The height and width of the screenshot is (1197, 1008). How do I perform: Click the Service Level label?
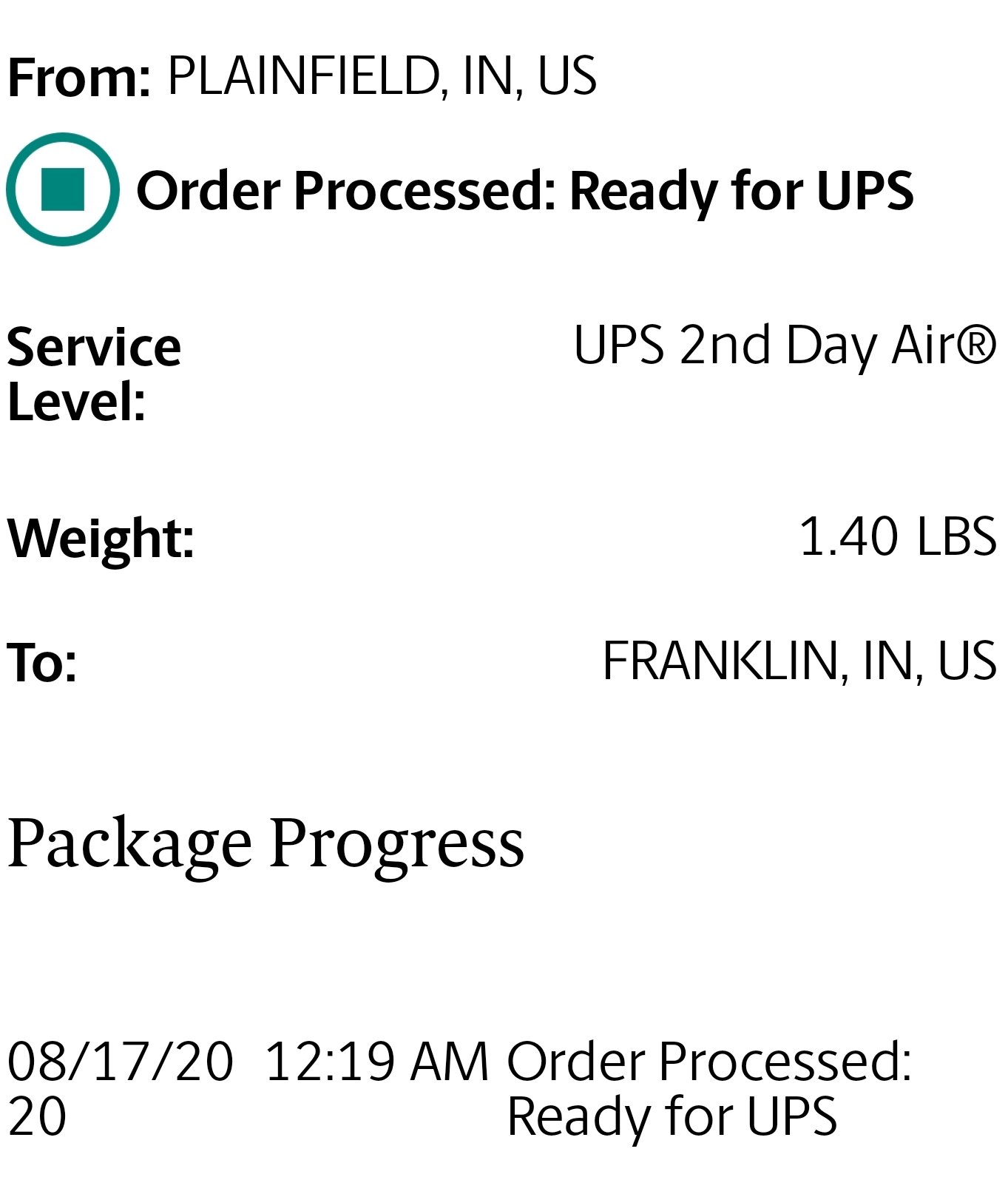pyautogui.click(x=94, y=374)
